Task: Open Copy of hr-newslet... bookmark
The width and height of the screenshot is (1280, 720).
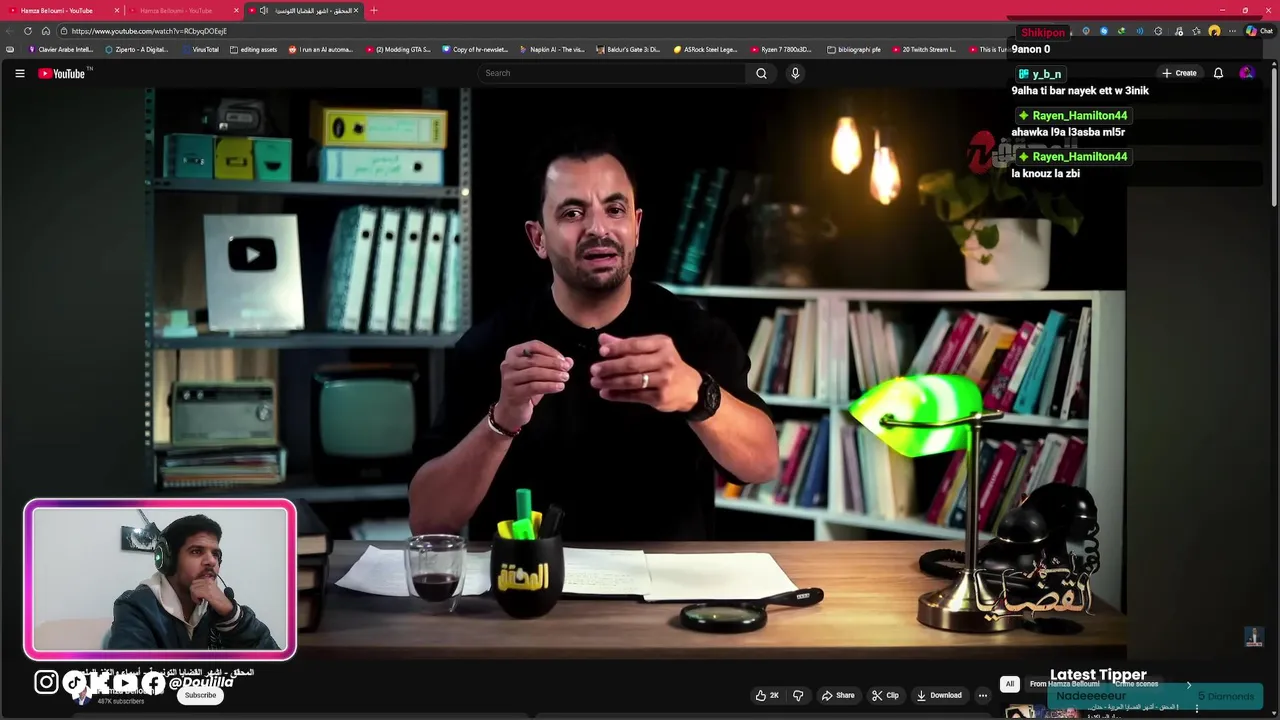Action: tap(476, 49)
